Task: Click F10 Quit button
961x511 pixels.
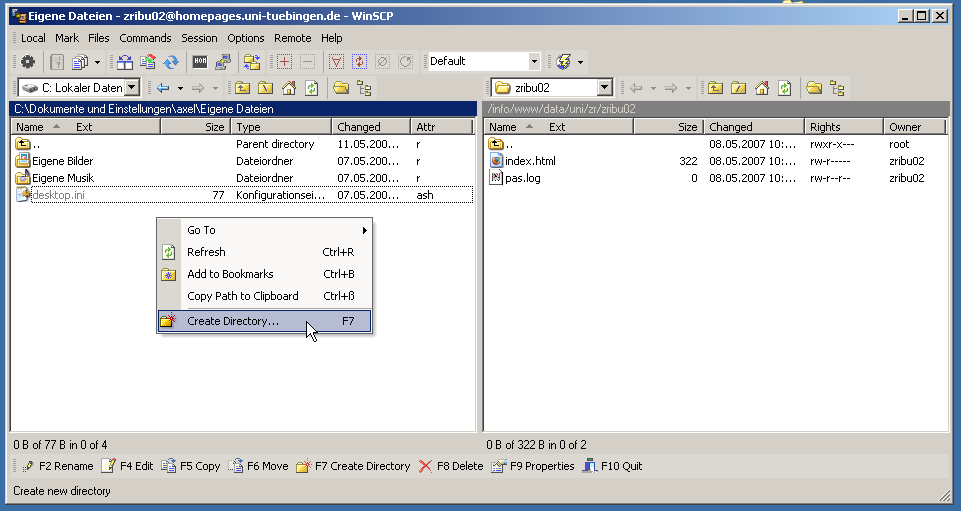Action: 612,466
